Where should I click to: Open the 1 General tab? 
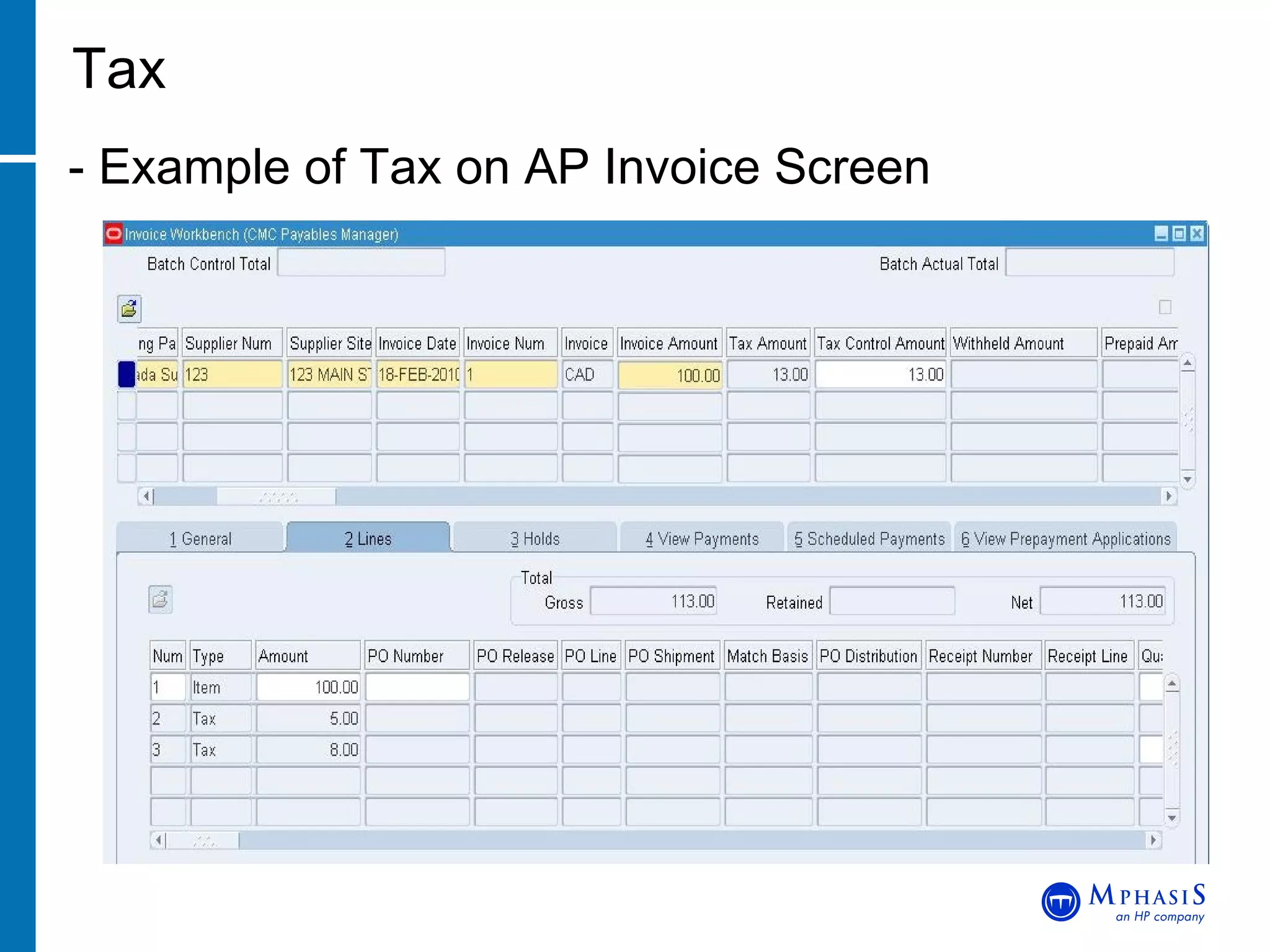pos(200,538)
